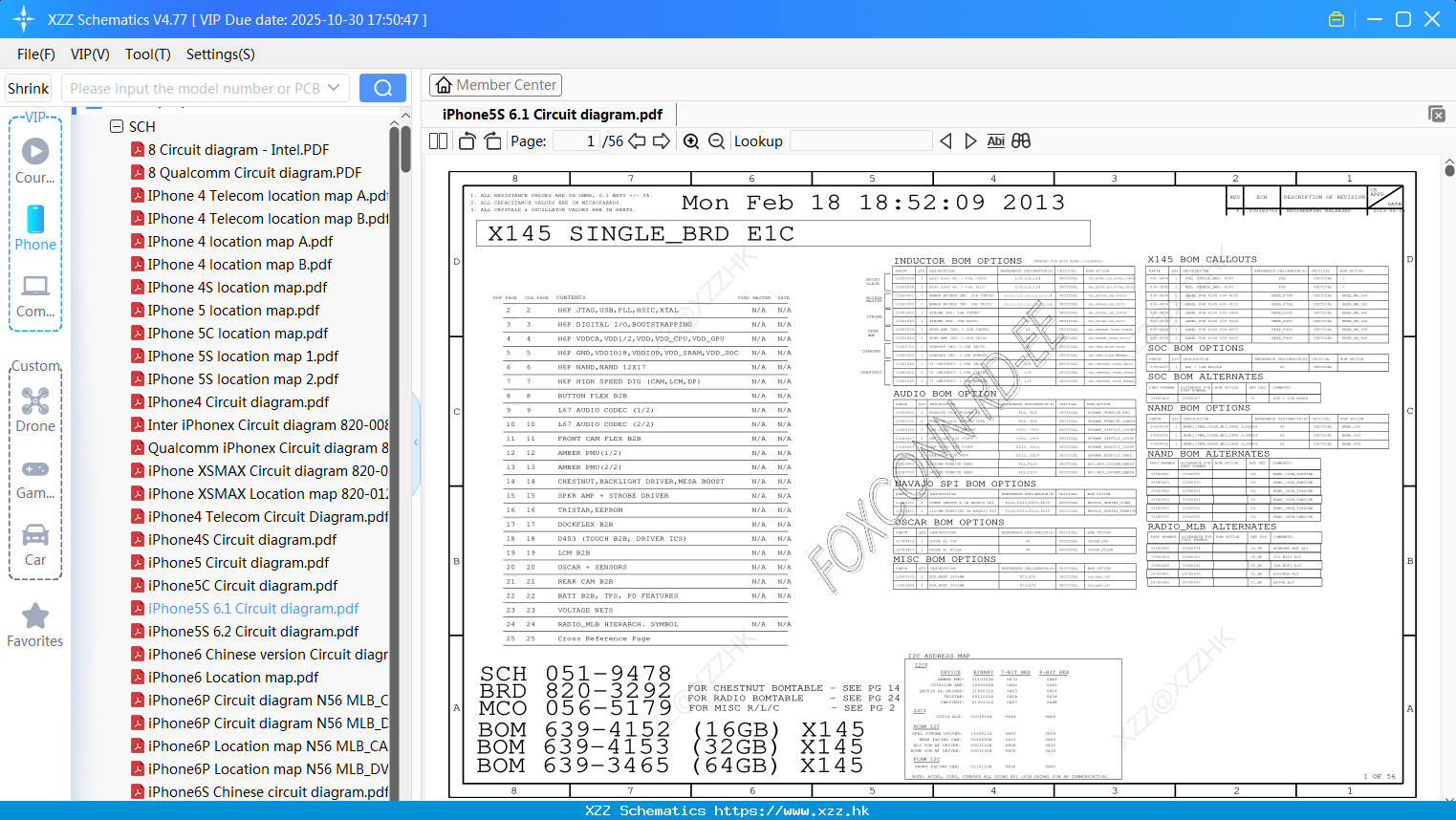The width and height of the screenshot is (1456, 820).
Task: Open the File(F) menu
Action: pos(36,54)
